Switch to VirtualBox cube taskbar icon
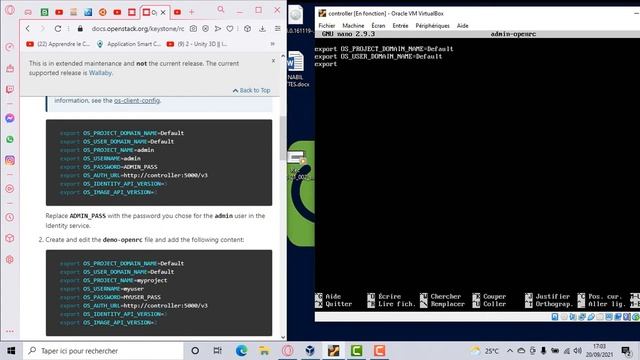Screen dimensions: 640x360 pyautogui.click(x=310, y=351)
